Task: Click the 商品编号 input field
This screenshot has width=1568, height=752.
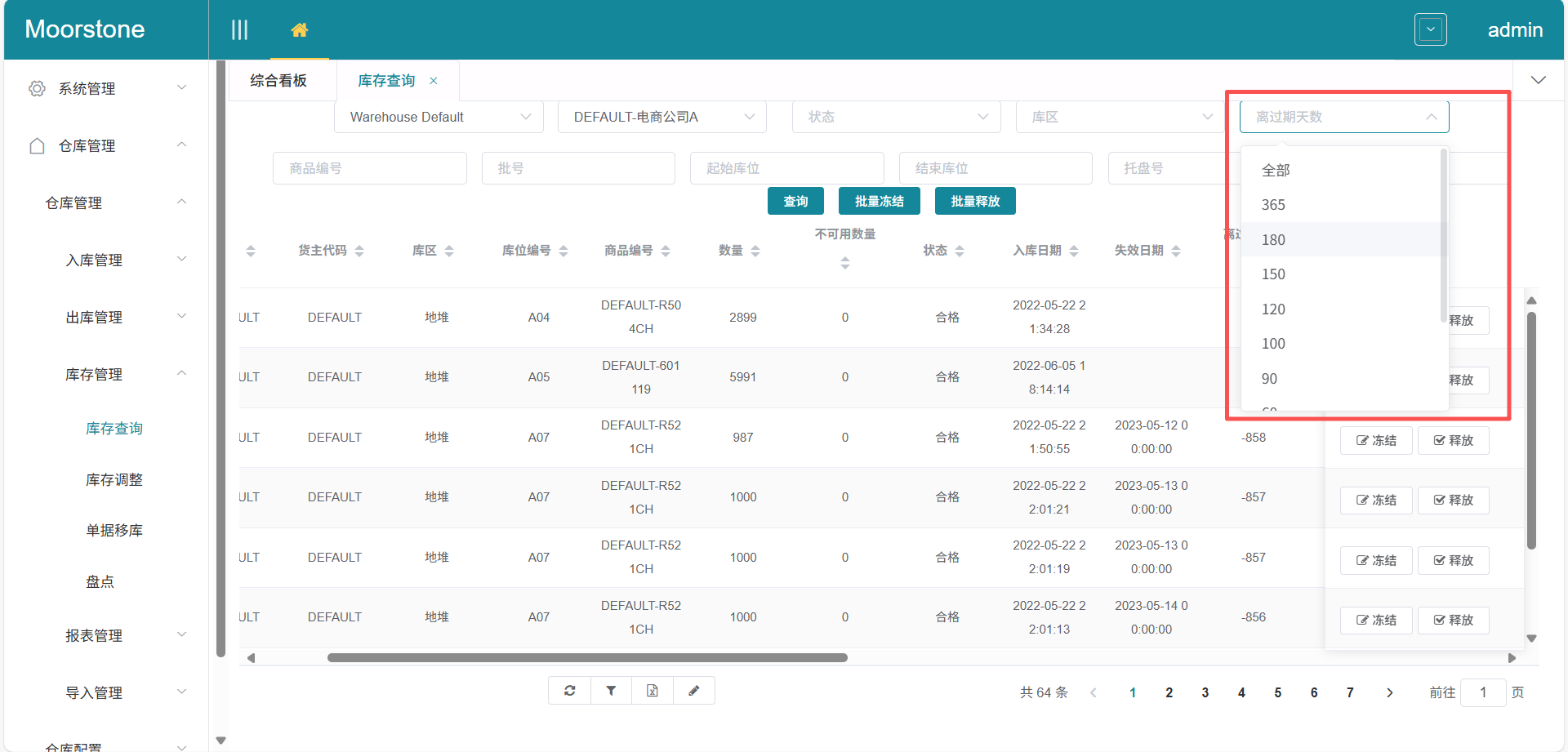Action: (x=369, y=168)
